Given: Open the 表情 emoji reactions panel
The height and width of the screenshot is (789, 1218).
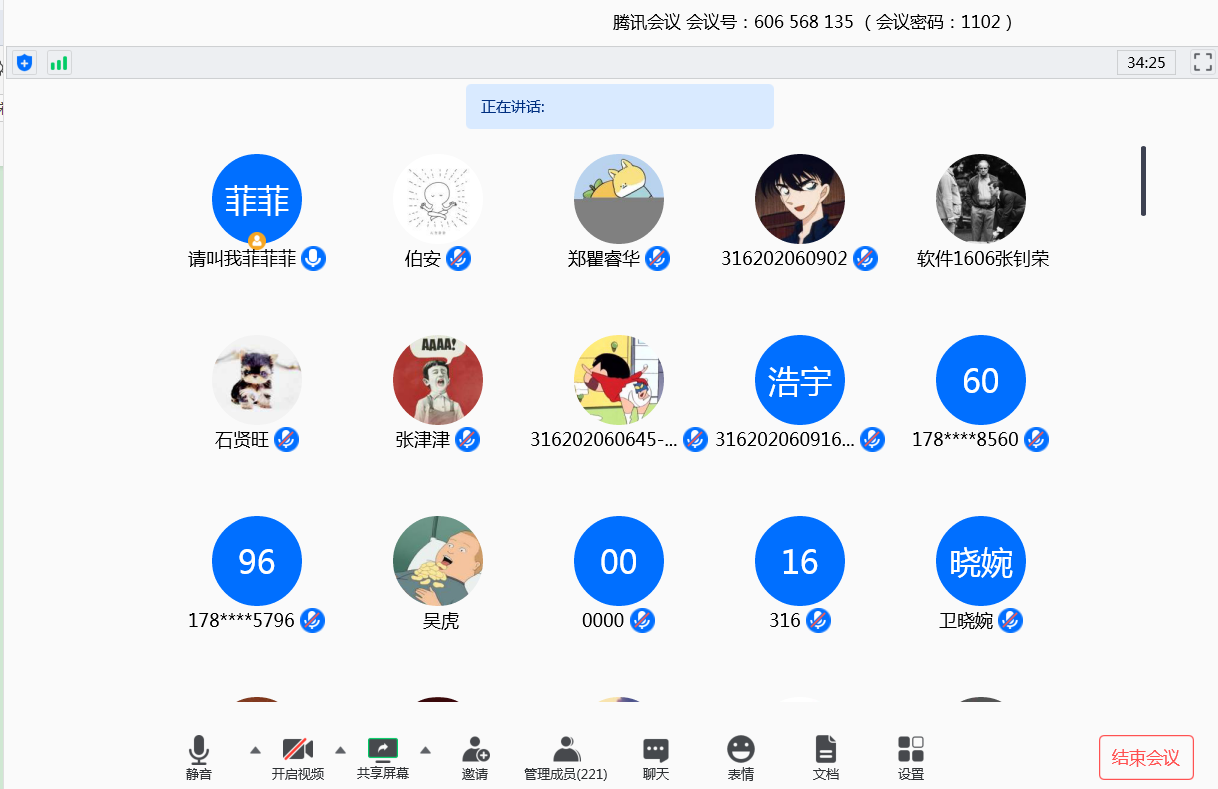Looking at the screenshot, I should (x=740, y=757).
